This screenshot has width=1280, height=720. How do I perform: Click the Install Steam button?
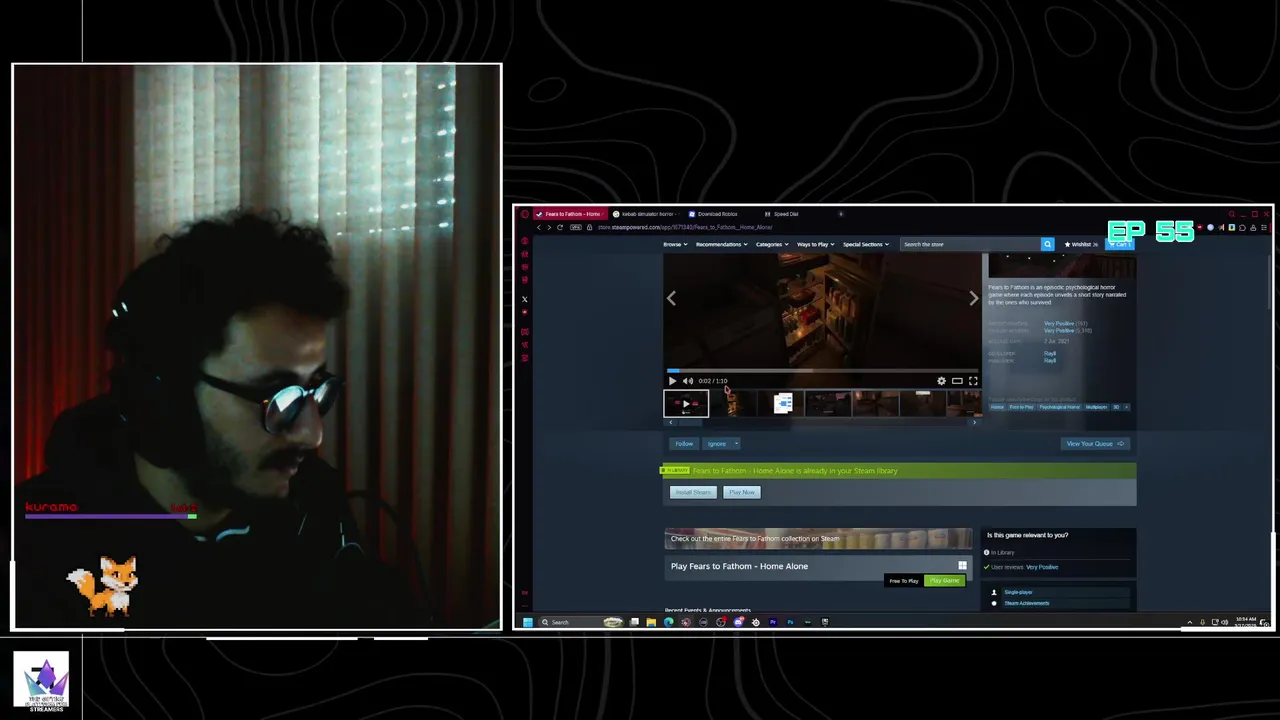tap(692, 492)
